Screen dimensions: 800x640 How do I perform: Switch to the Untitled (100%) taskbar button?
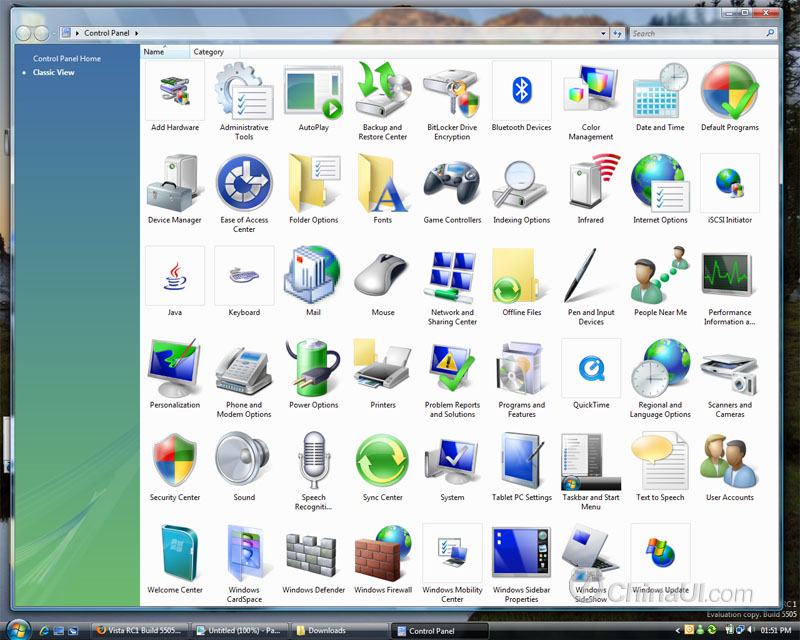pyautogui.click(x=239, y=631)
